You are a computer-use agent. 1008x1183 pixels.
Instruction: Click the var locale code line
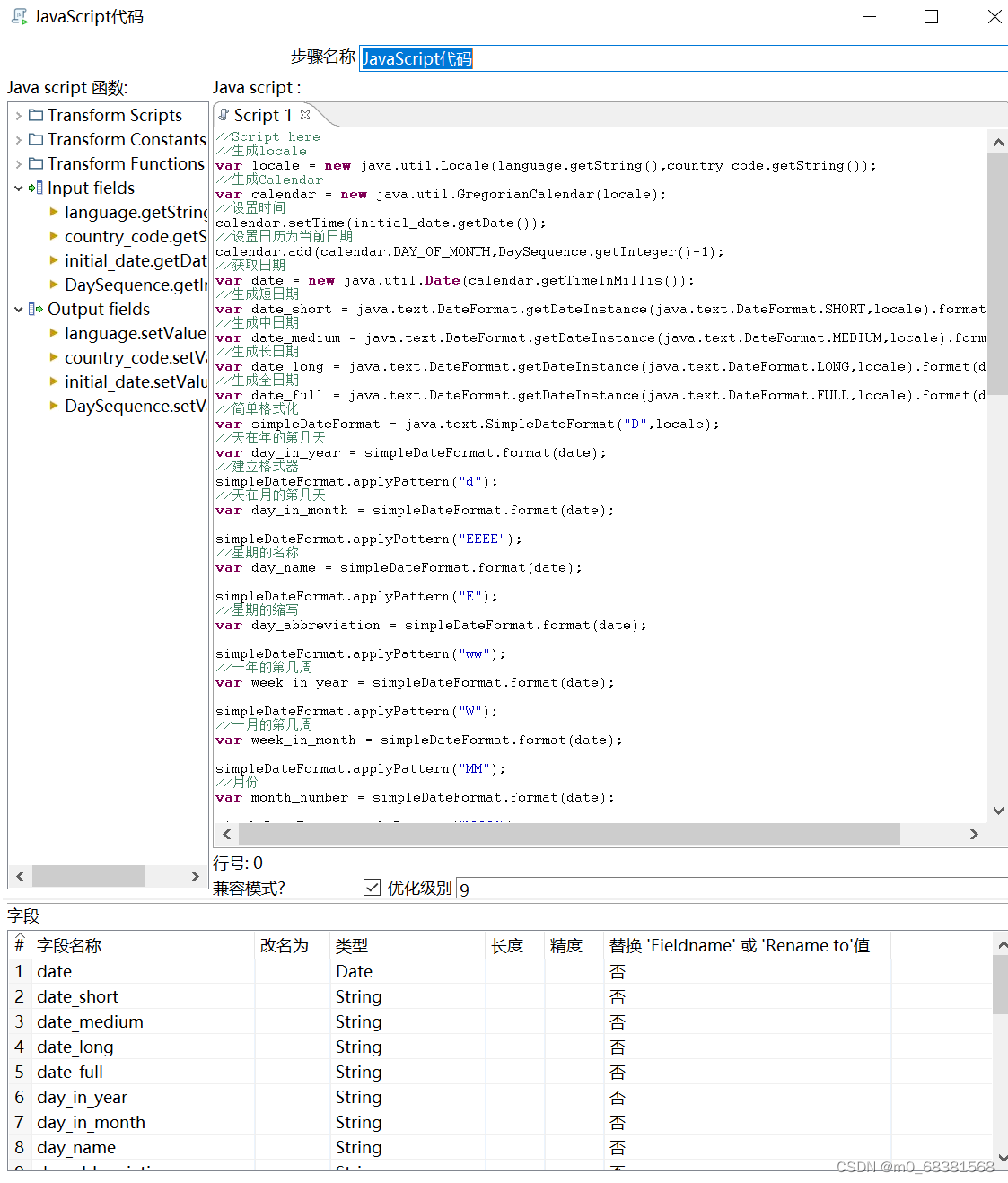[546, 166]
